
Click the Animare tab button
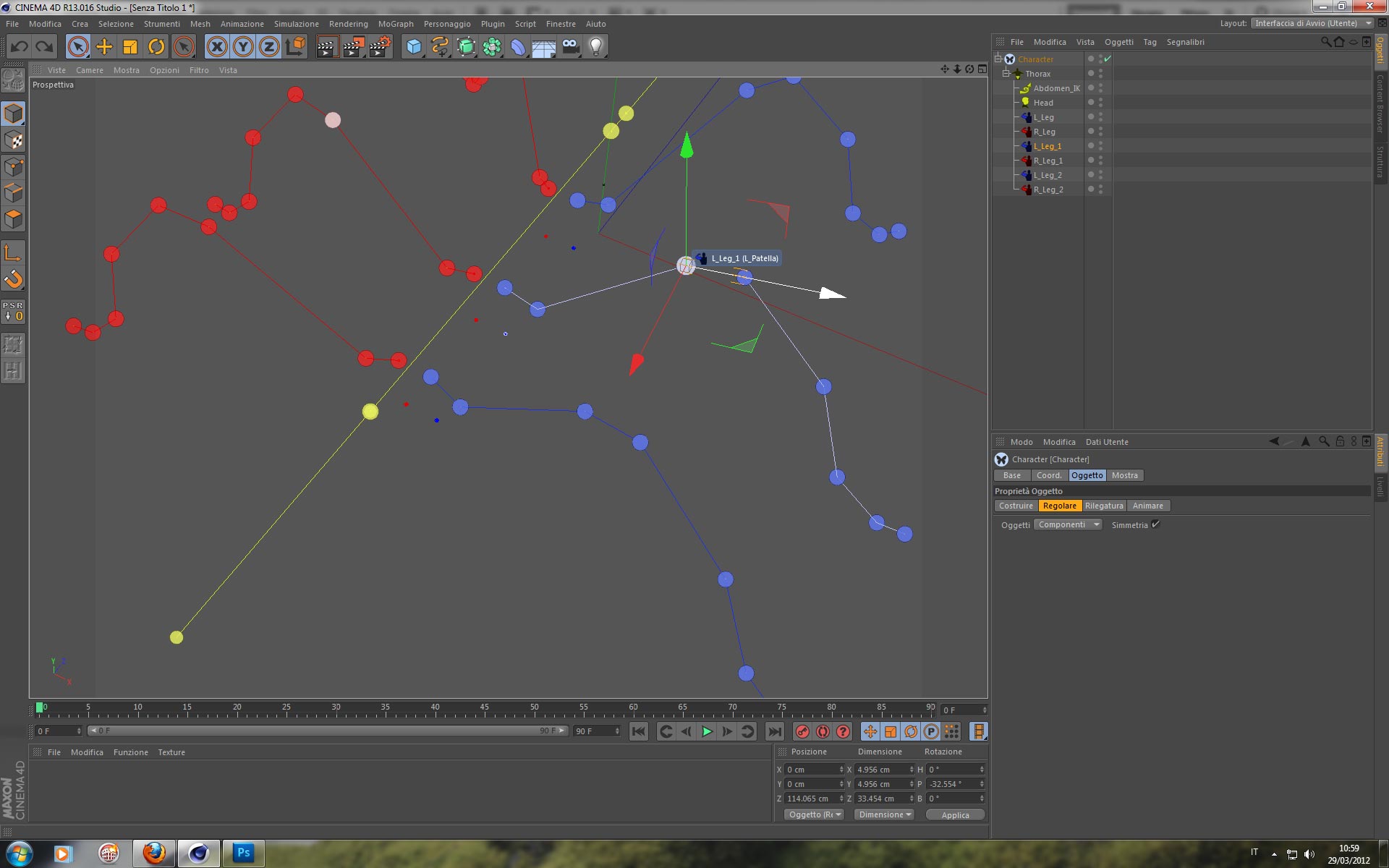coord(1147,506)
